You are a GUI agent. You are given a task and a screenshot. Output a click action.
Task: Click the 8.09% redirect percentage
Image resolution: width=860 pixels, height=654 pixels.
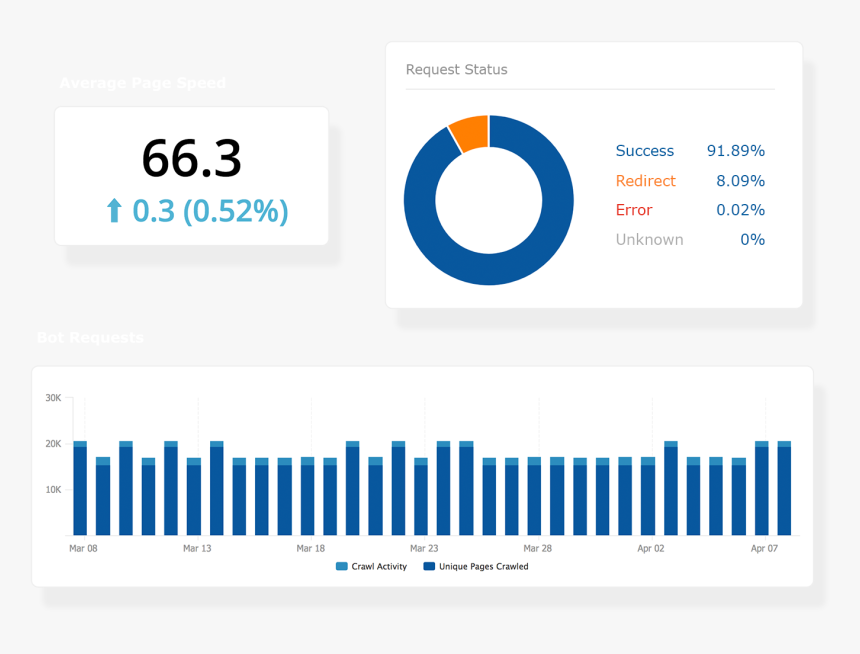coord(740,181)
